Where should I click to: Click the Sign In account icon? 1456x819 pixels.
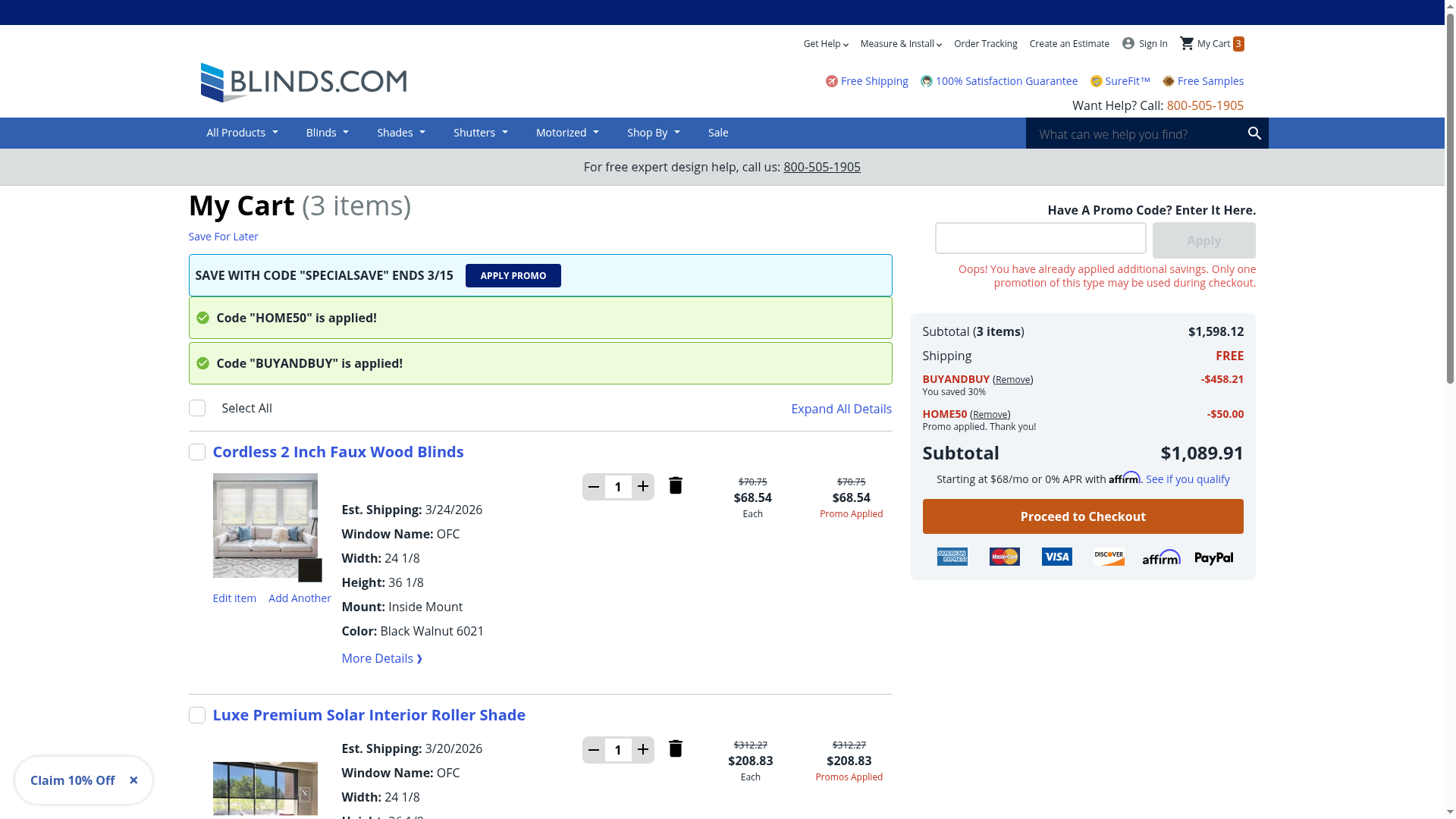1128,43
